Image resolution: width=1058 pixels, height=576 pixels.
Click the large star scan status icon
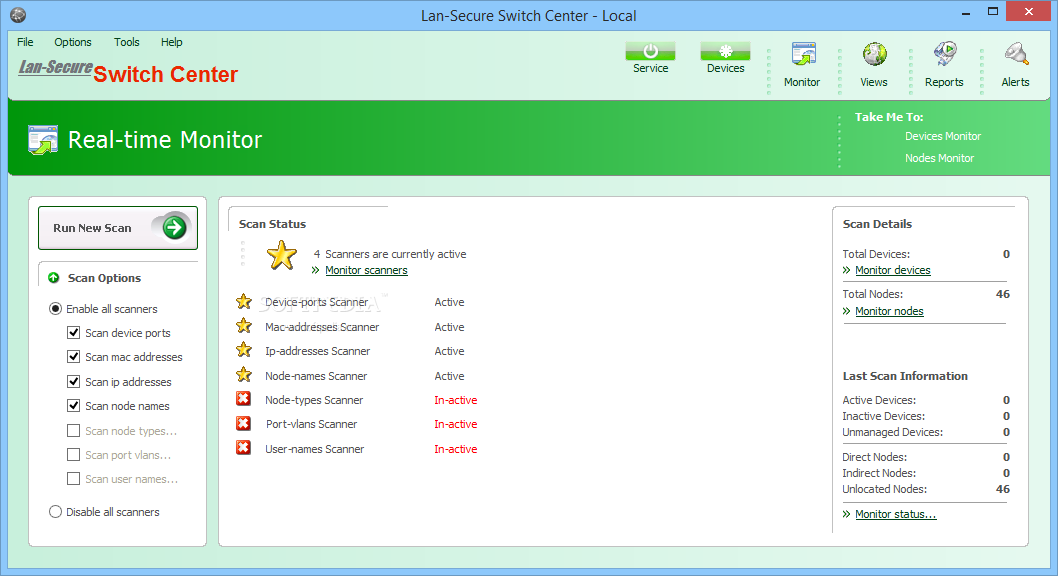tap(281, 256)
